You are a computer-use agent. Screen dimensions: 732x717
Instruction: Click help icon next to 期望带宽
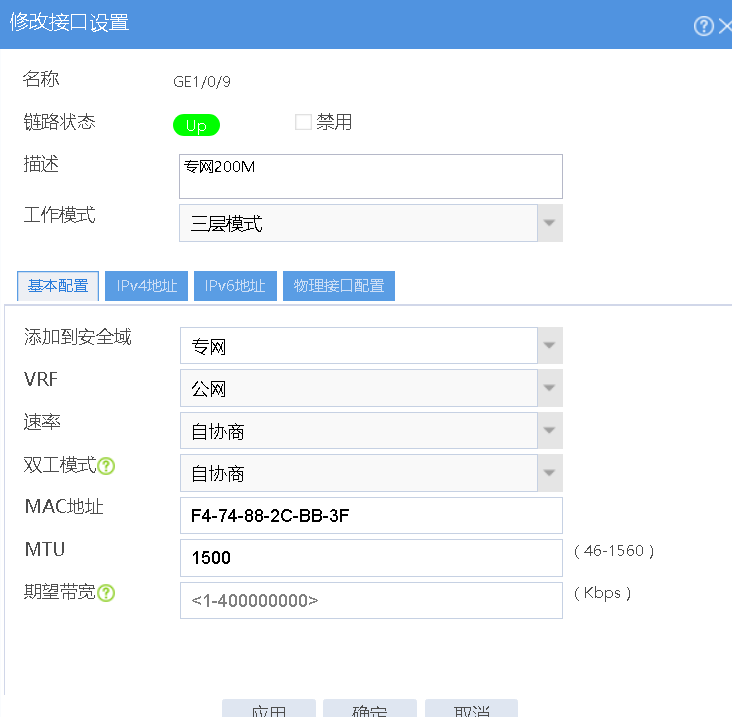coord(106,593)
